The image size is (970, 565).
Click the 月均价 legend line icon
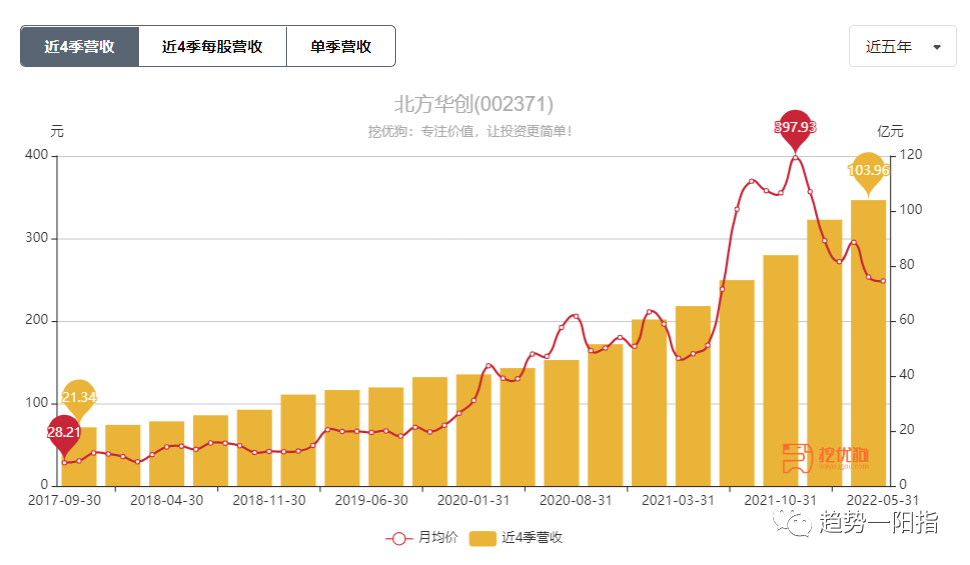coord(399,538)
